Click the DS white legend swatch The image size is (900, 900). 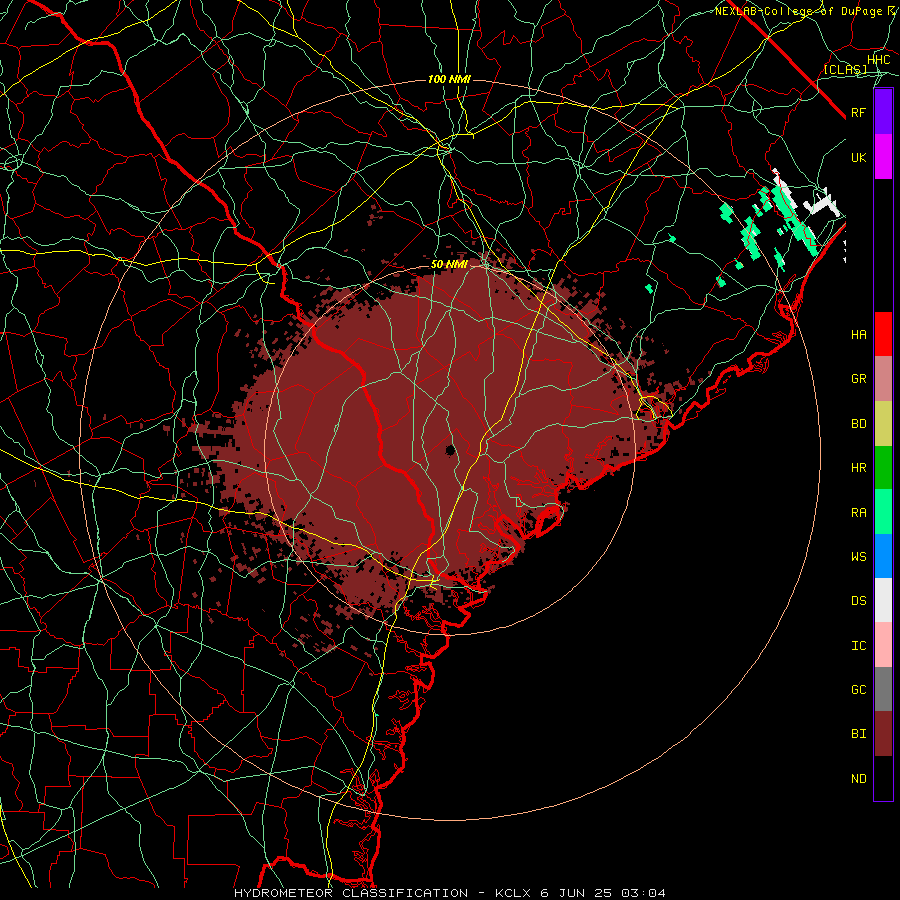[883, 600]
